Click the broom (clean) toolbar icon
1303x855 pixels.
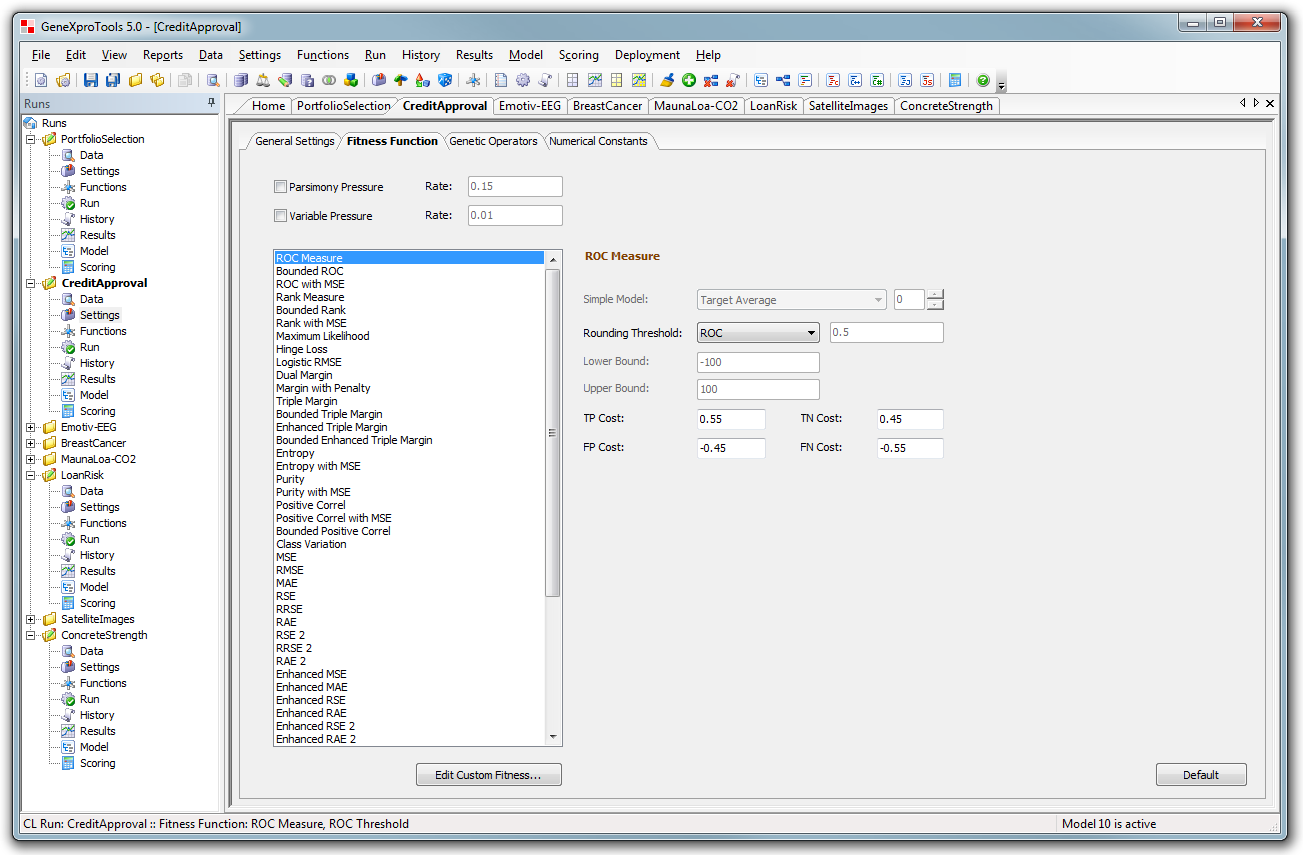667,81
